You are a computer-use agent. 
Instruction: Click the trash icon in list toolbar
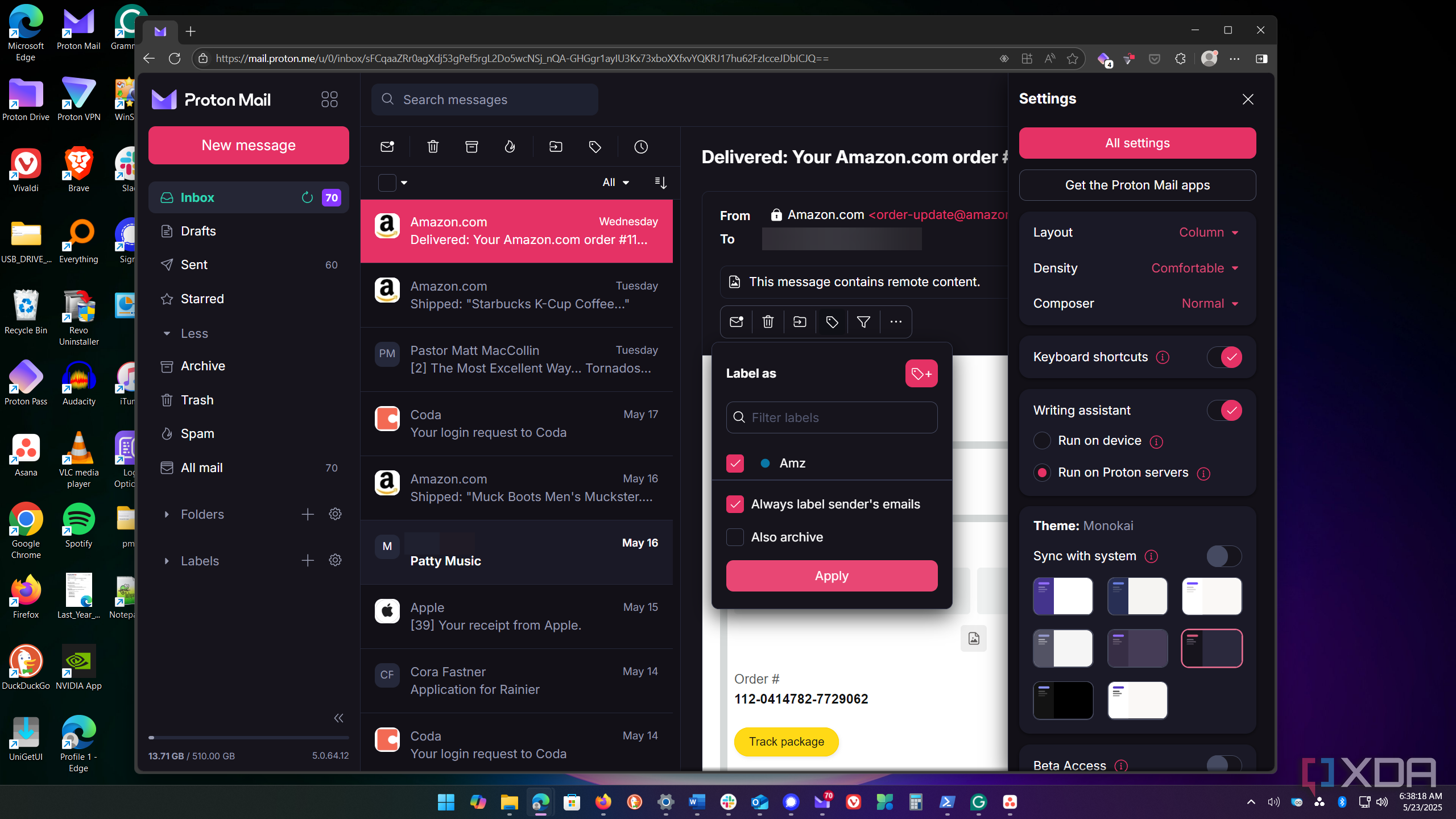[433, 147]
